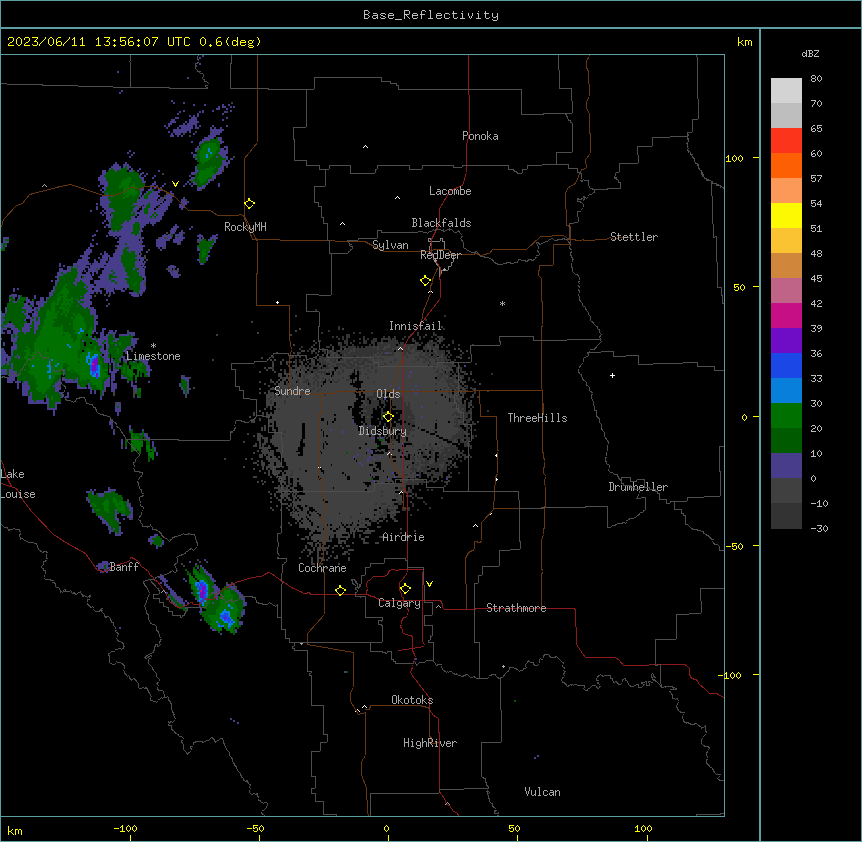Viewport: 862px width, 842px height.
Task: Click the Vulcan label
Action: (x=543, y=792)
